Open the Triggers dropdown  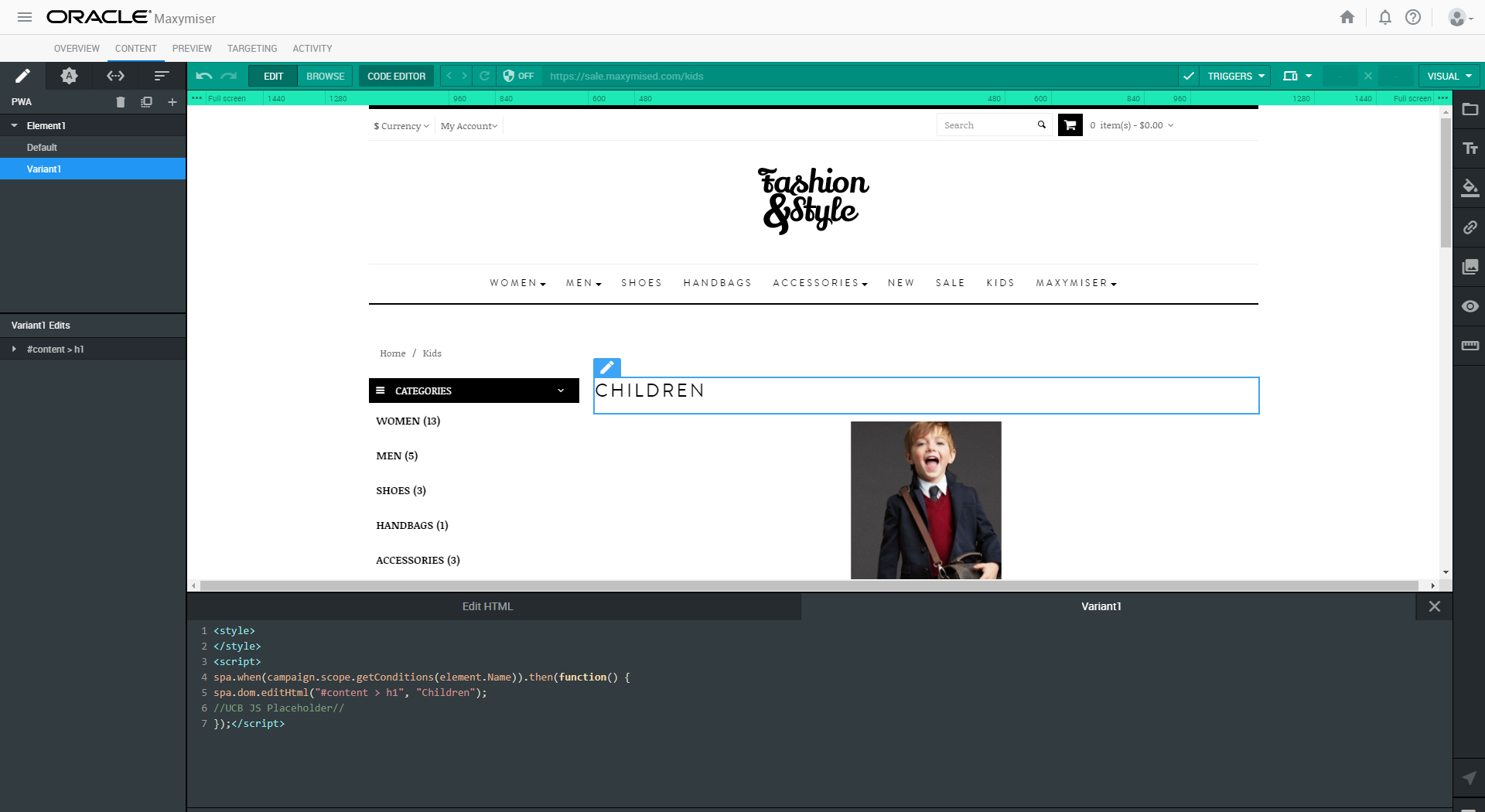[1236, 76]
